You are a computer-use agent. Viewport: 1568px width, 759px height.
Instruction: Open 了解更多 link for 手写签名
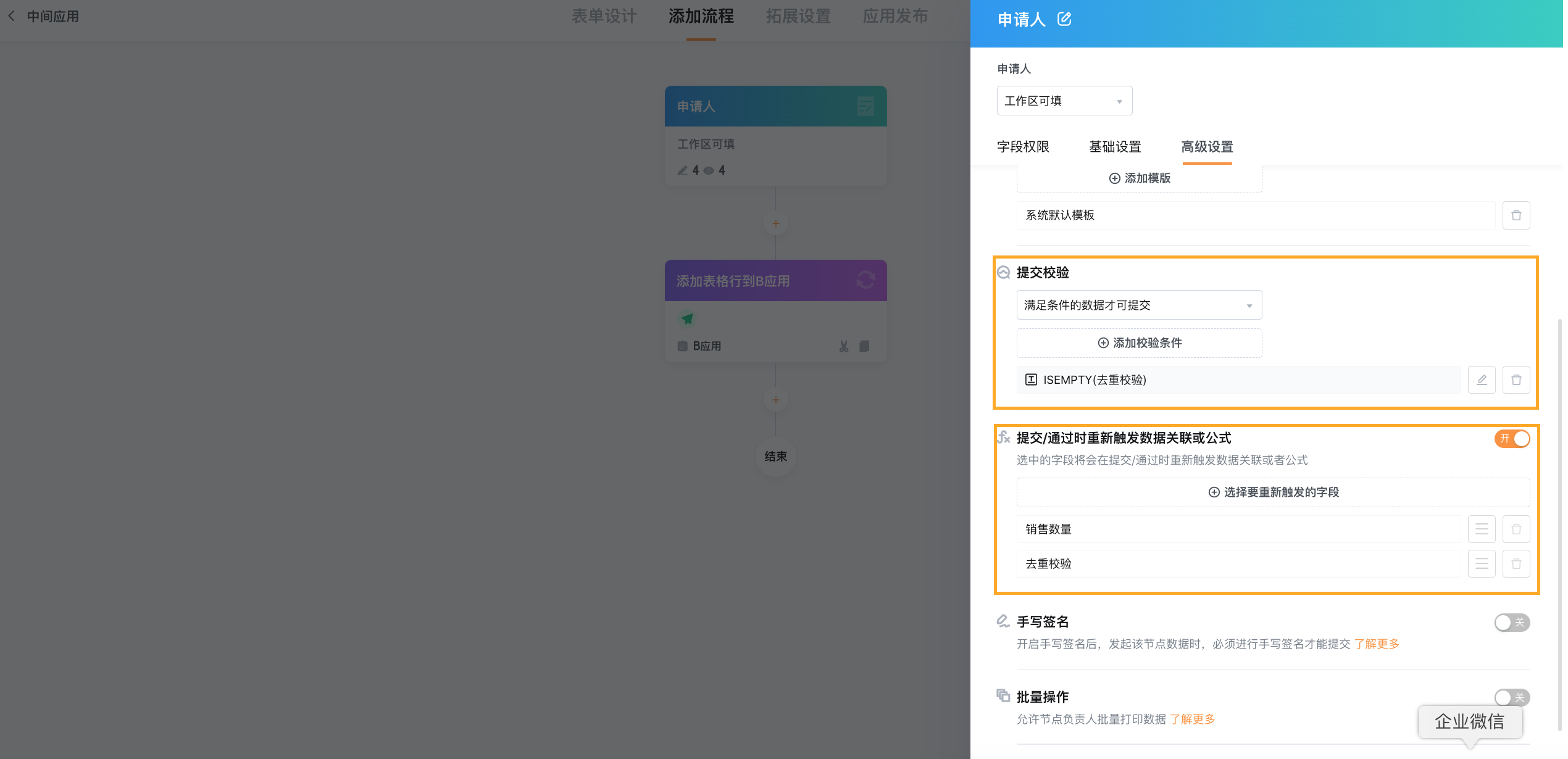tap(1377, 644)
